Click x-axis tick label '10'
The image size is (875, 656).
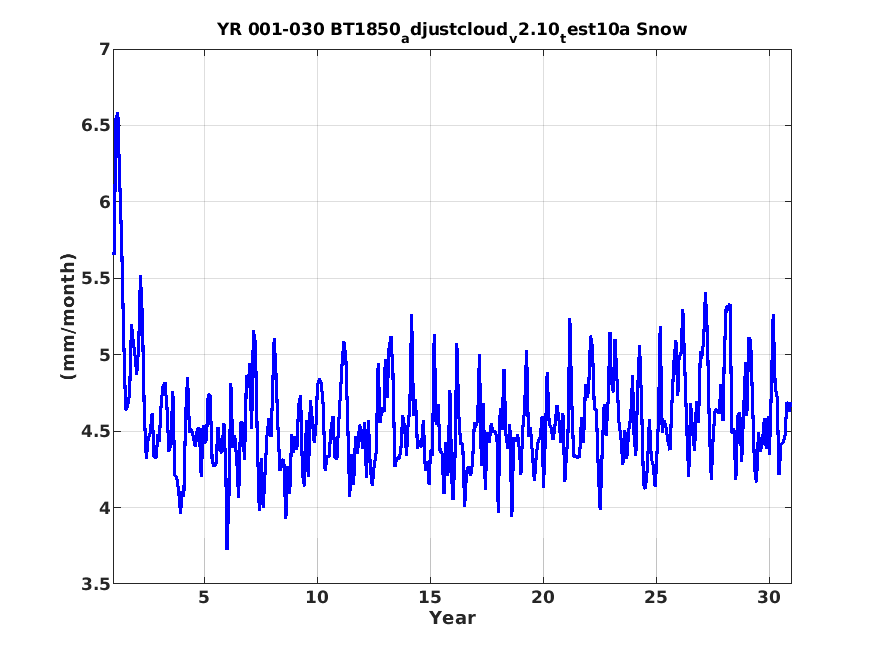pos(317,597)
